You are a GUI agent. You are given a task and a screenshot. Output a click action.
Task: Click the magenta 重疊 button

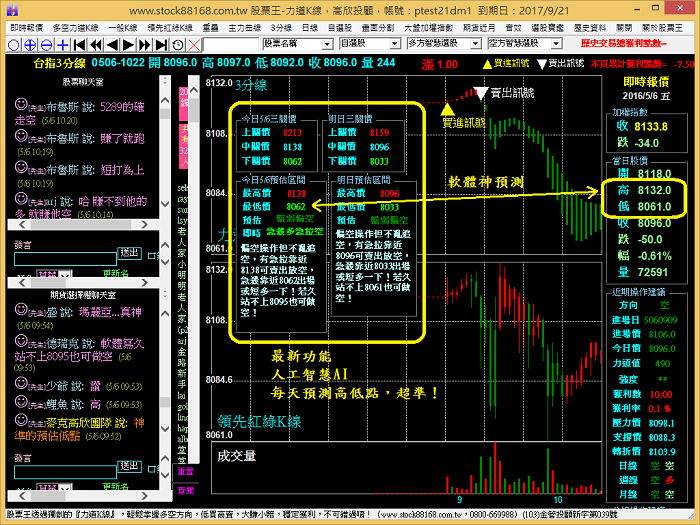186,471
